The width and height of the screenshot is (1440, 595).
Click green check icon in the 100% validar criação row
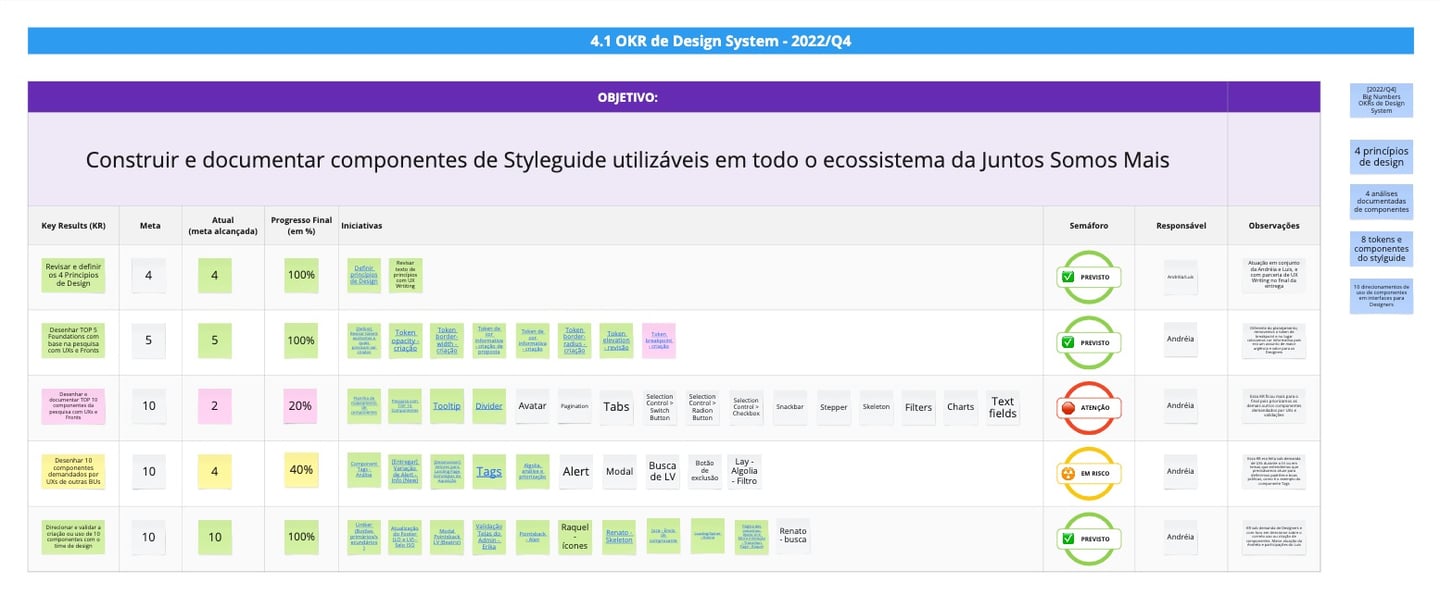1068,538
